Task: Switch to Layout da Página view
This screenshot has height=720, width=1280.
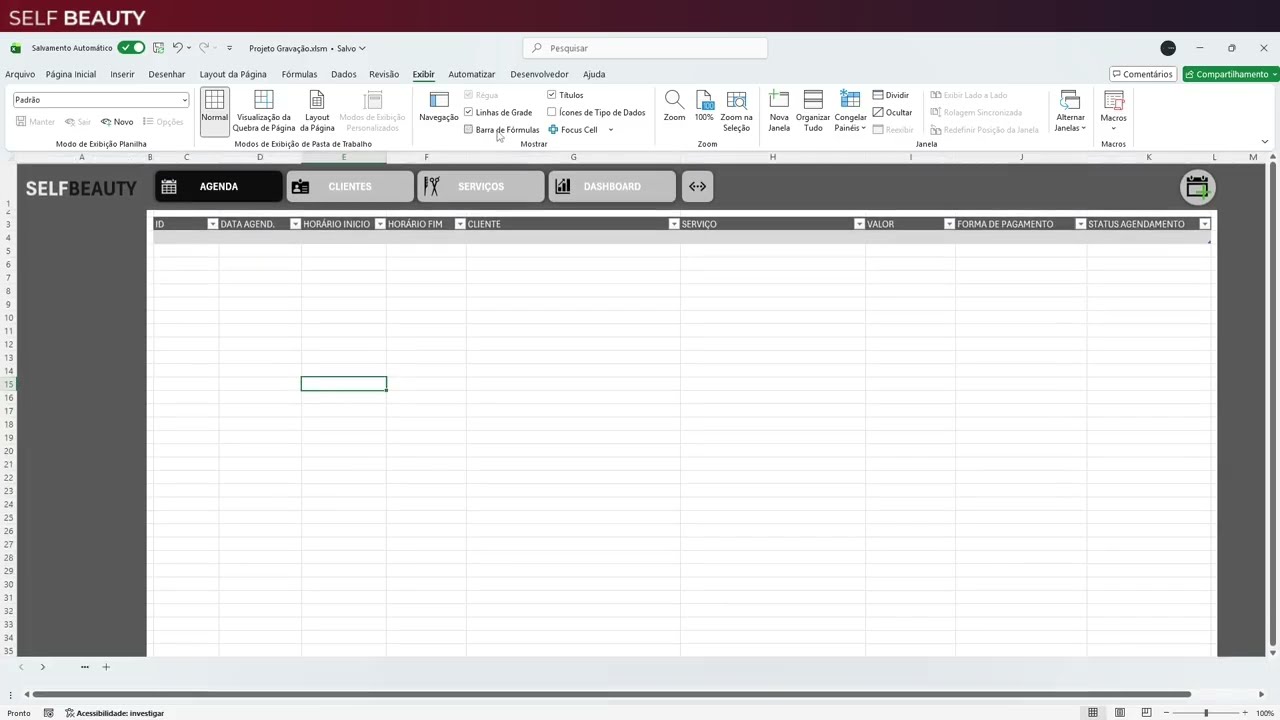Action: pos(317,111)
